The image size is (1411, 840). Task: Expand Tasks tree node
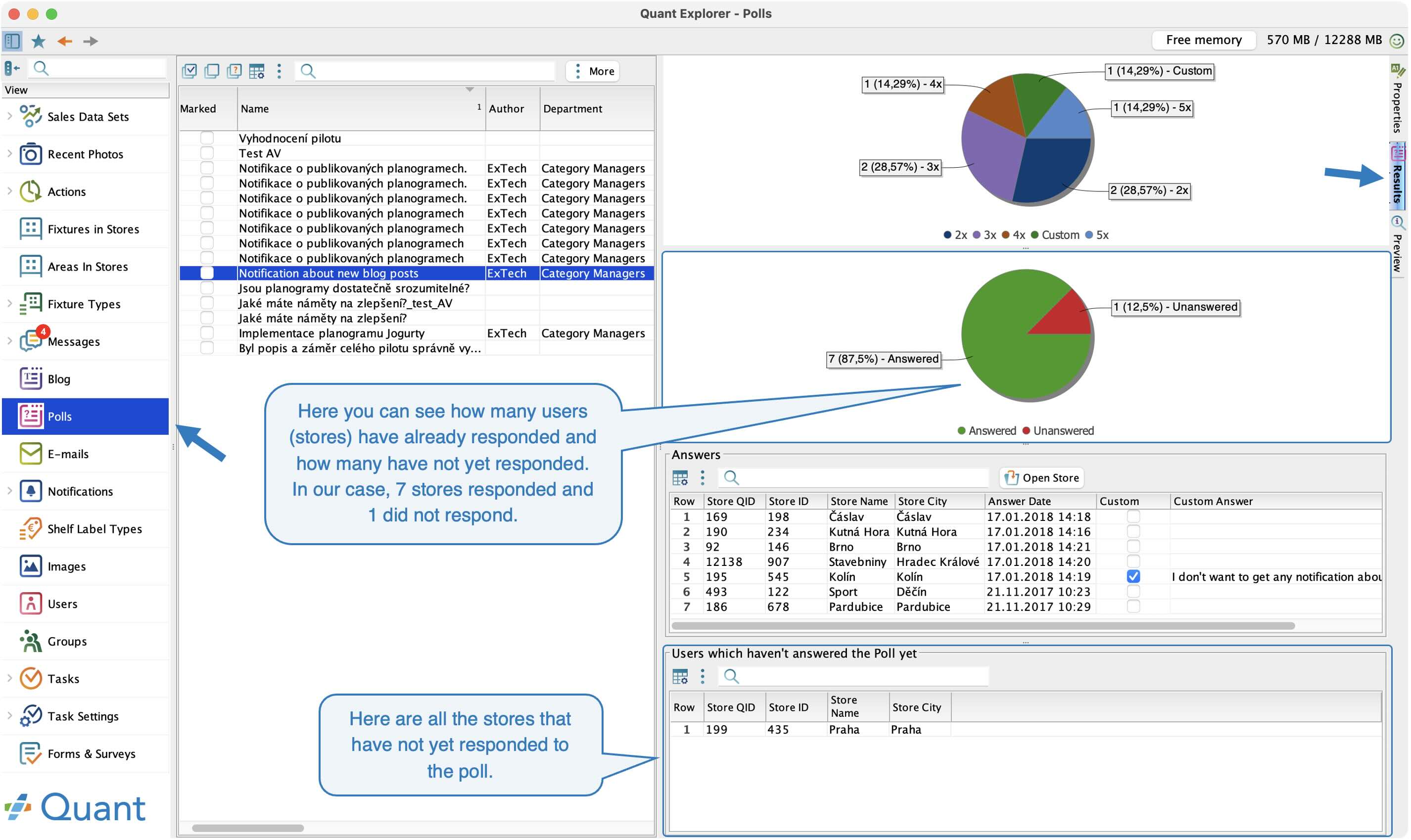coord(9,678)
